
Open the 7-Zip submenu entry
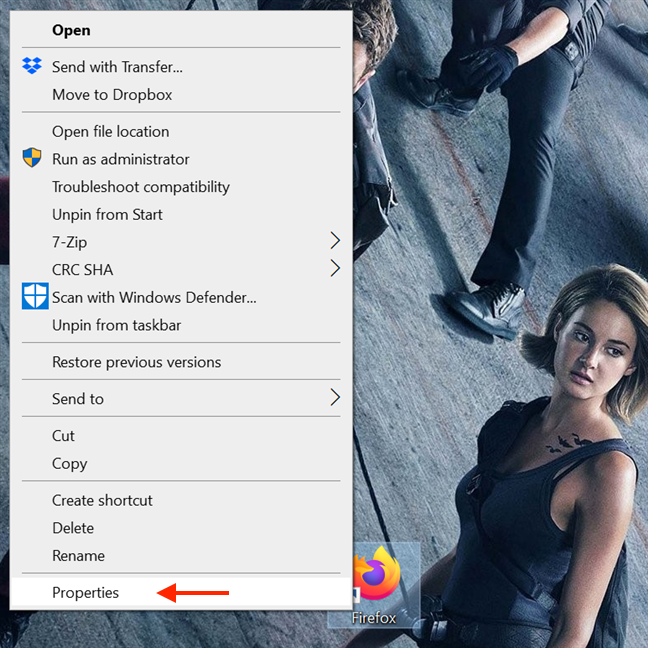(181, 242)
